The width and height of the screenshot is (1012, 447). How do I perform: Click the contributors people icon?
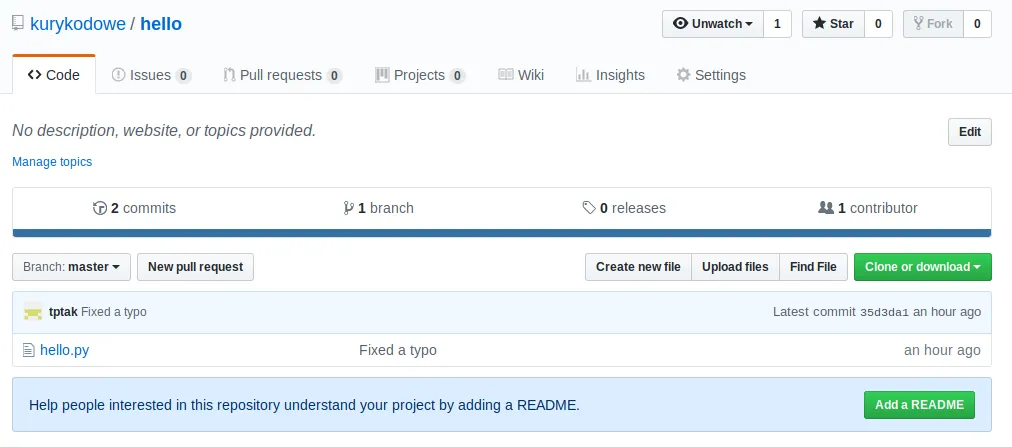pyautogui.click(x=825, y=208)
